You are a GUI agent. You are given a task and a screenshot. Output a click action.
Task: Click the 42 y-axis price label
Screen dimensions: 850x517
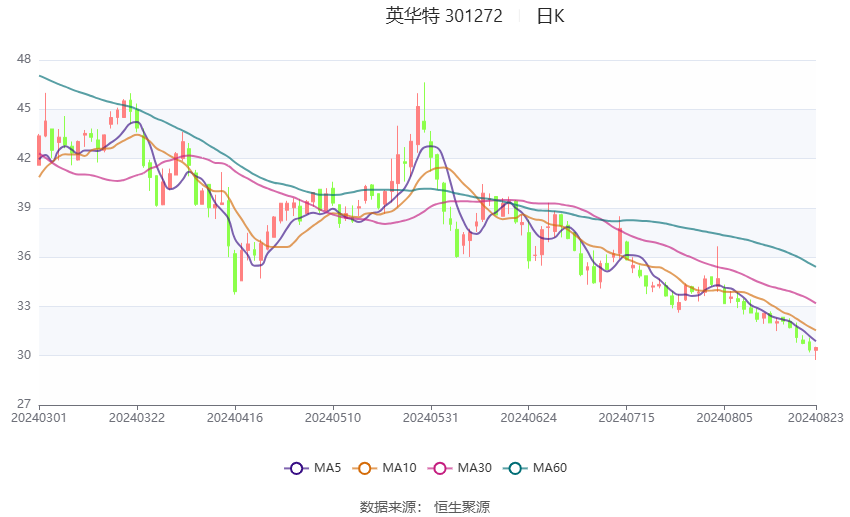coord(24,158)
